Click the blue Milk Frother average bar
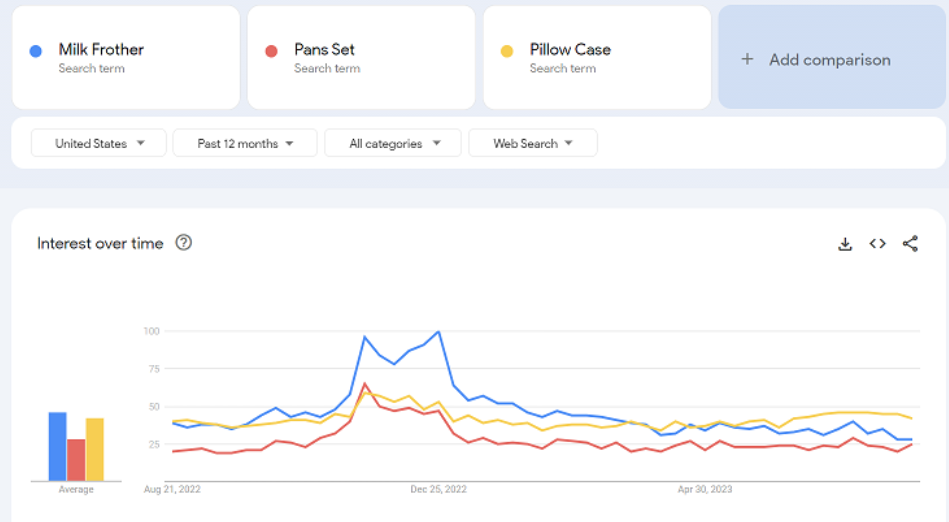The height and width of the screenshot is (522, 949). [57, 446]
